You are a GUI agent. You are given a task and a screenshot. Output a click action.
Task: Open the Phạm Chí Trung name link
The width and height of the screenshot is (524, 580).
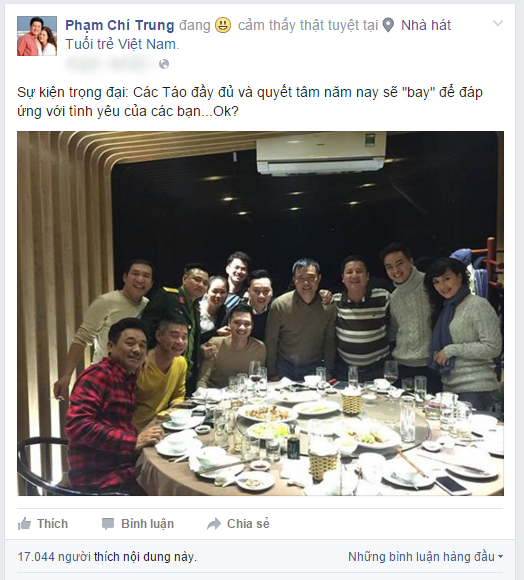(x=119, y=25)
